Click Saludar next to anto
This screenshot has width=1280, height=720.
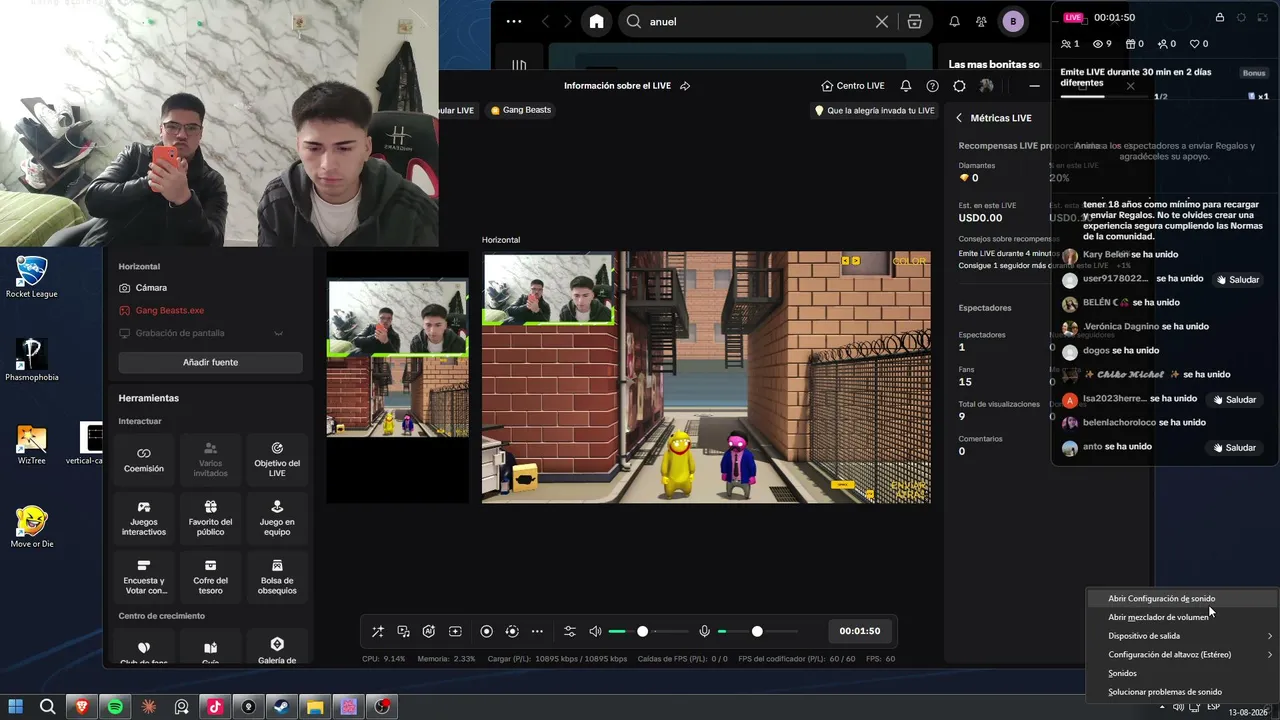(1234, 448)
